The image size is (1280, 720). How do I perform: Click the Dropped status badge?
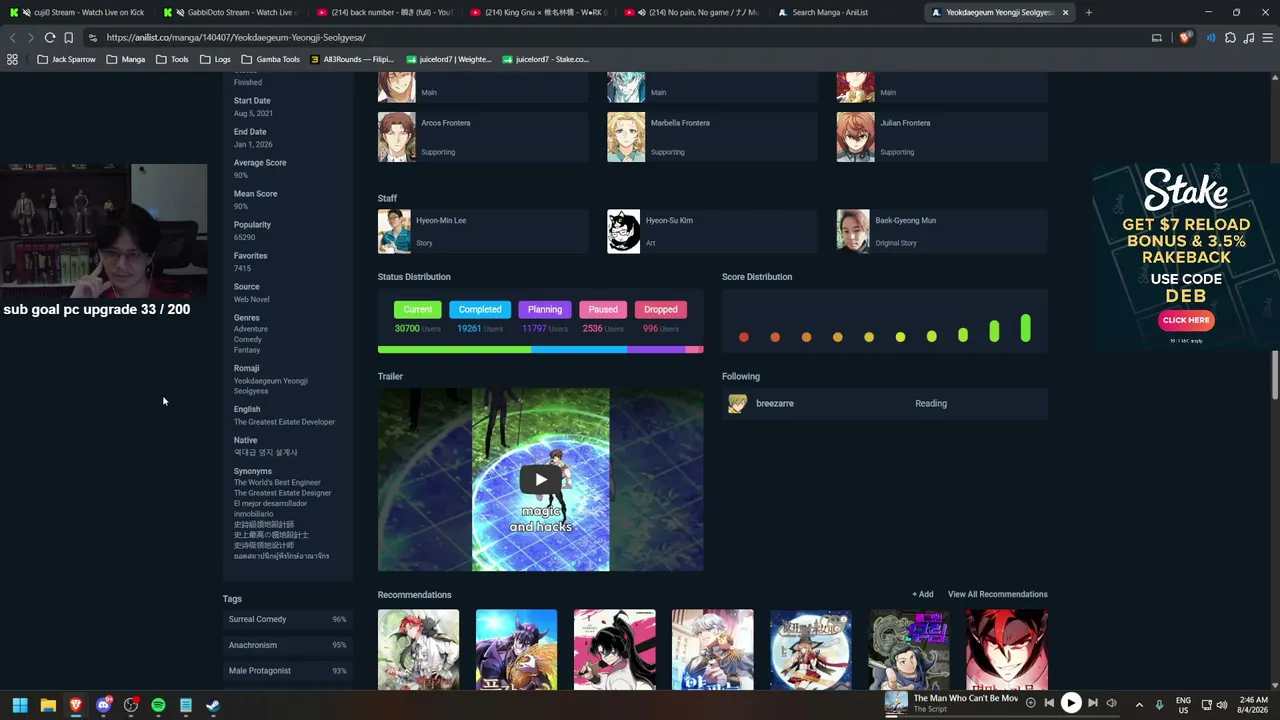click(661, 309)
